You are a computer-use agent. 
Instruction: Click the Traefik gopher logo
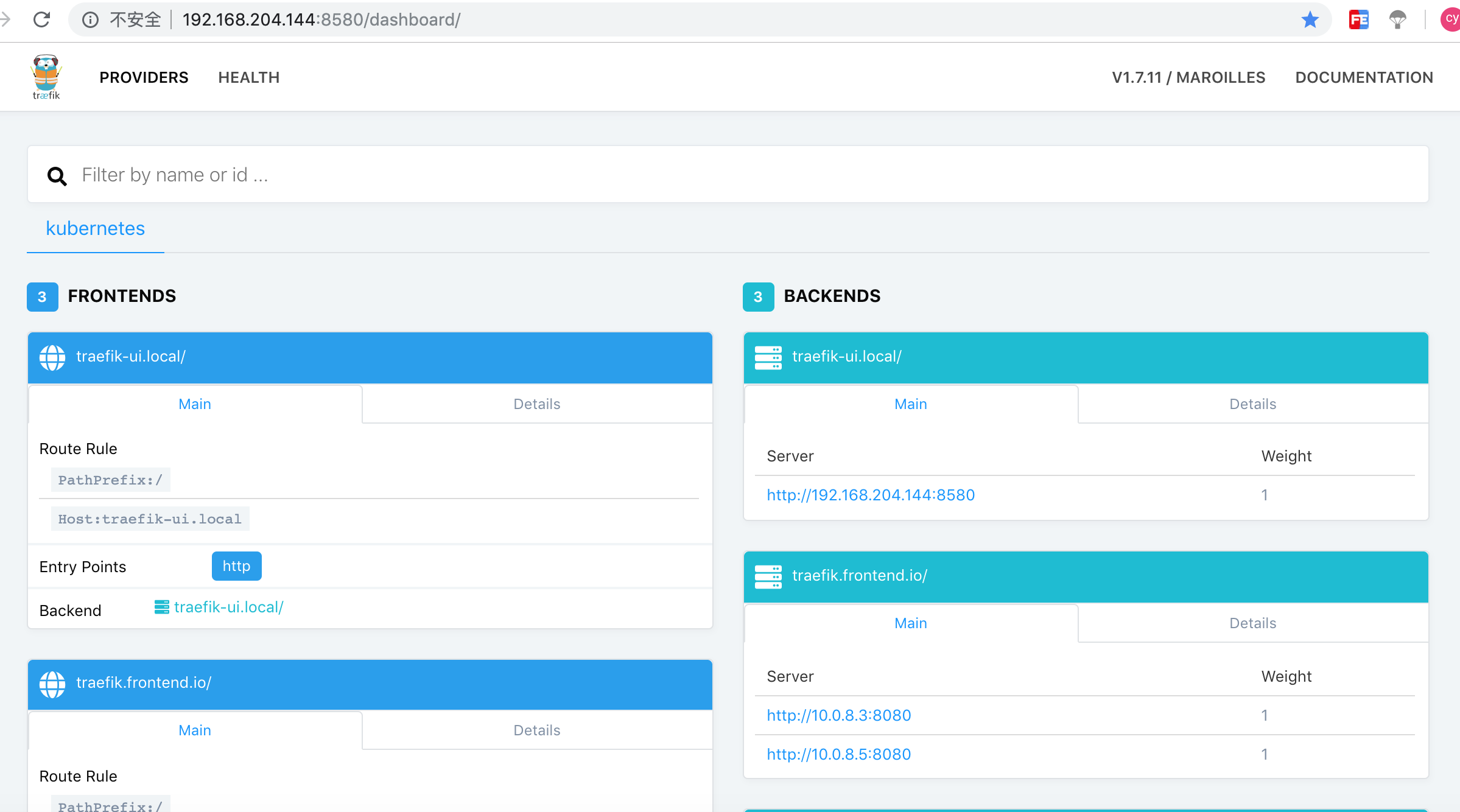coord(46,77)
